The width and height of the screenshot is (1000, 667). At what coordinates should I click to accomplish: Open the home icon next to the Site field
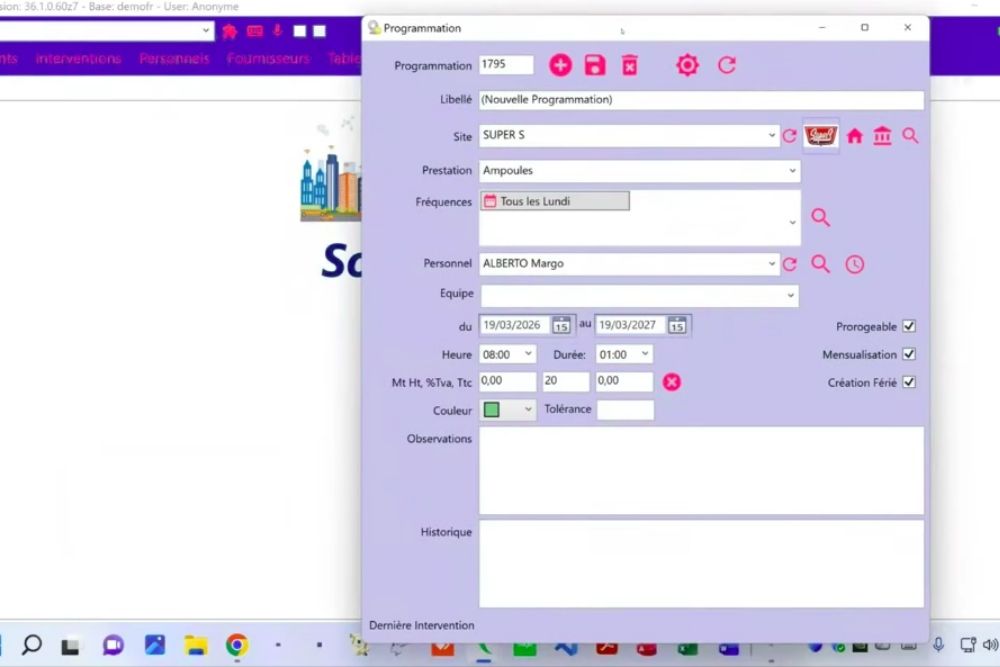point(854,135)
